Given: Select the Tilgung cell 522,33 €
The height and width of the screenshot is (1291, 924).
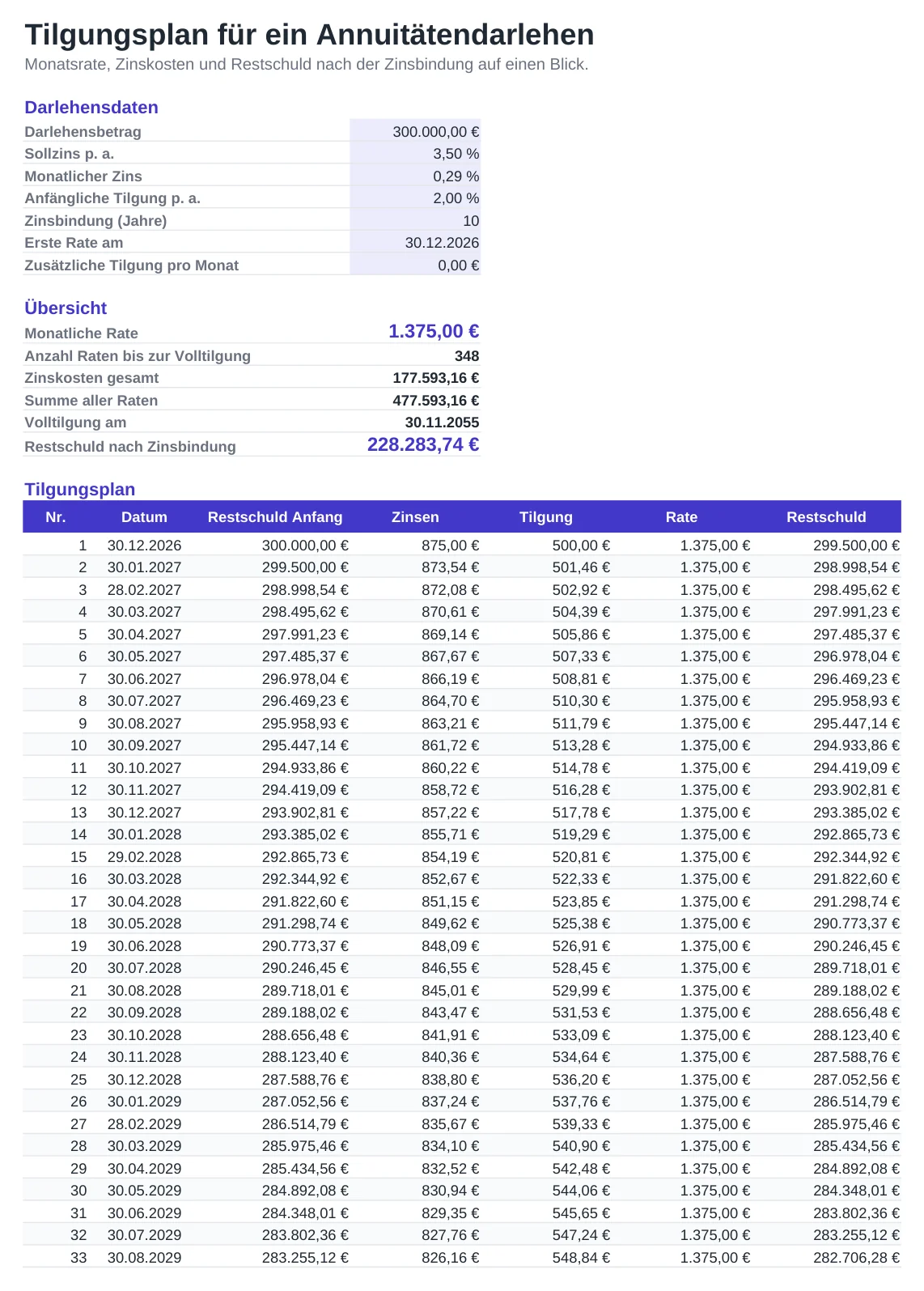Looking at the screenshot, I should coord(581,879).
